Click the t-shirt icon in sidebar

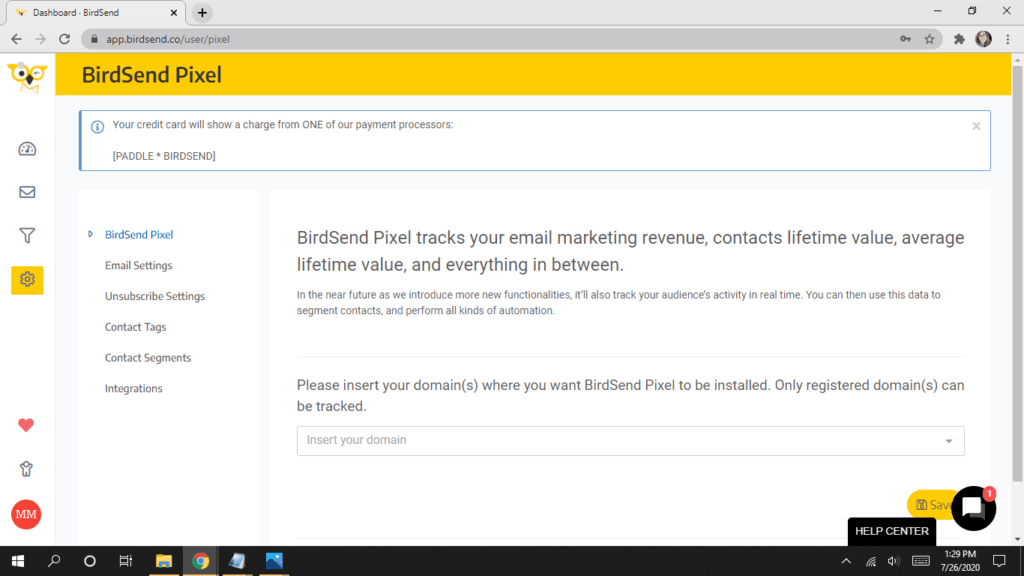point(26,469)
